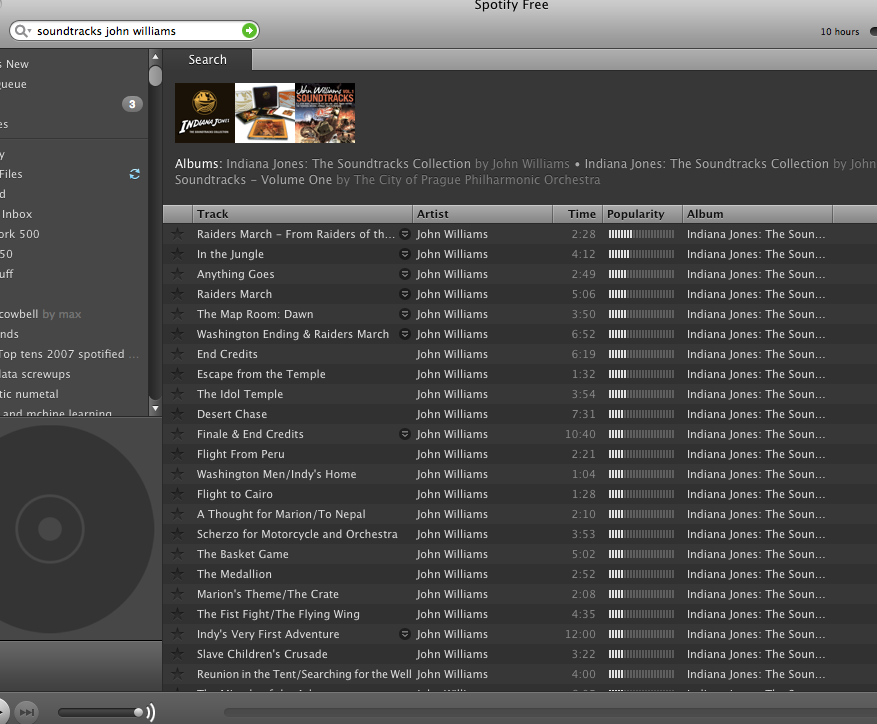Open the search magnifier options menu
The width and height of the screenshot is (877, 724).
click(x=23, y=31)
